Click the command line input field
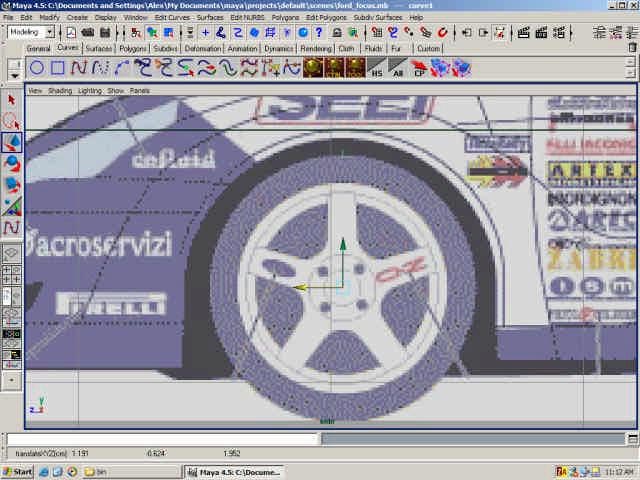 162,439
